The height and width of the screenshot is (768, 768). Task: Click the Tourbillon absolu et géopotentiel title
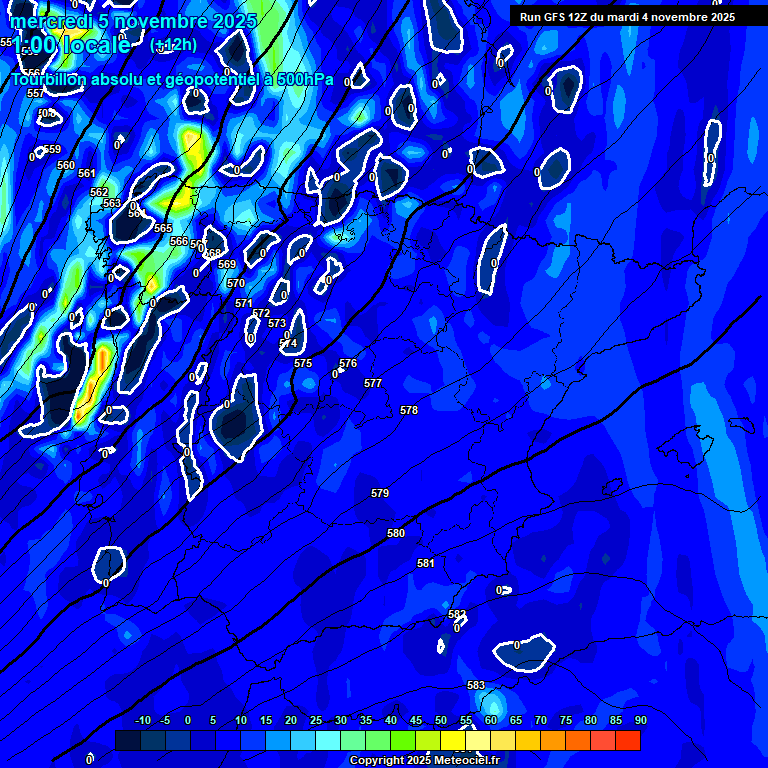(x=172, y=79)
